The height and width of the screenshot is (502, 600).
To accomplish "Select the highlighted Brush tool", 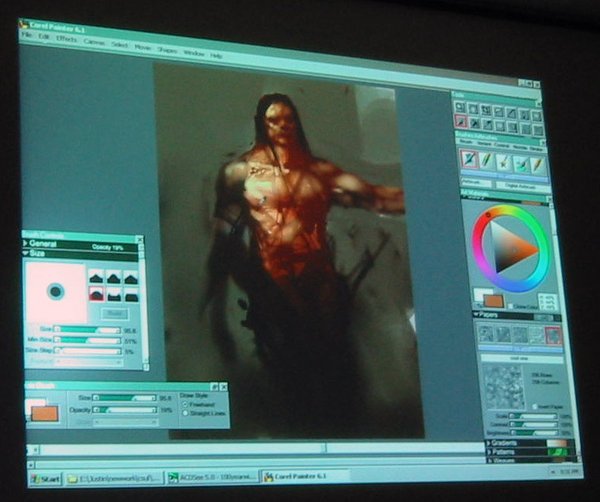I will click(460, 122).
